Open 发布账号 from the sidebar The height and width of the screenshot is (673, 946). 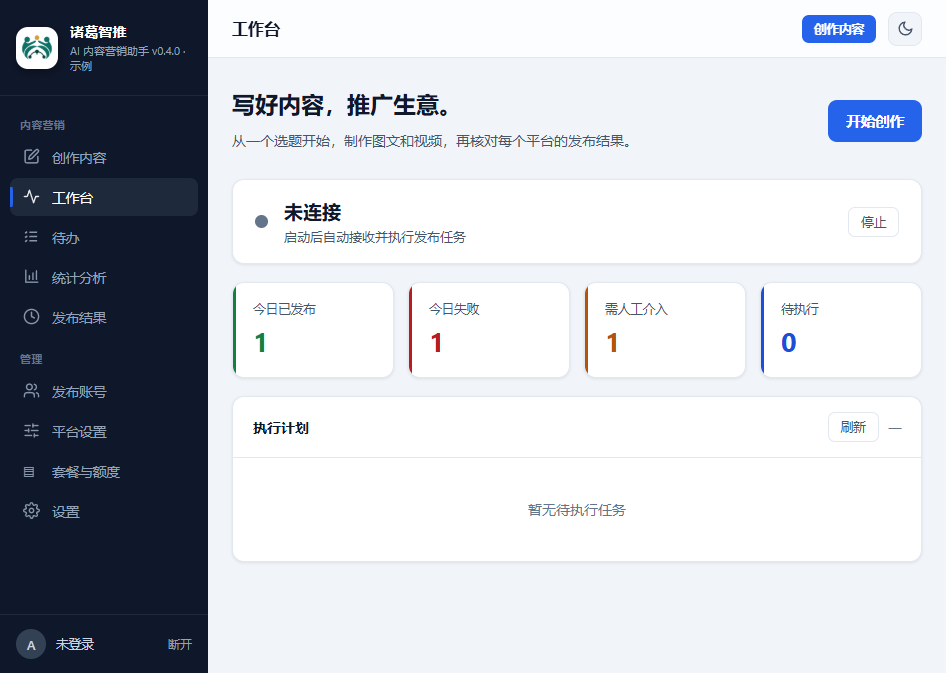[104, 391]
